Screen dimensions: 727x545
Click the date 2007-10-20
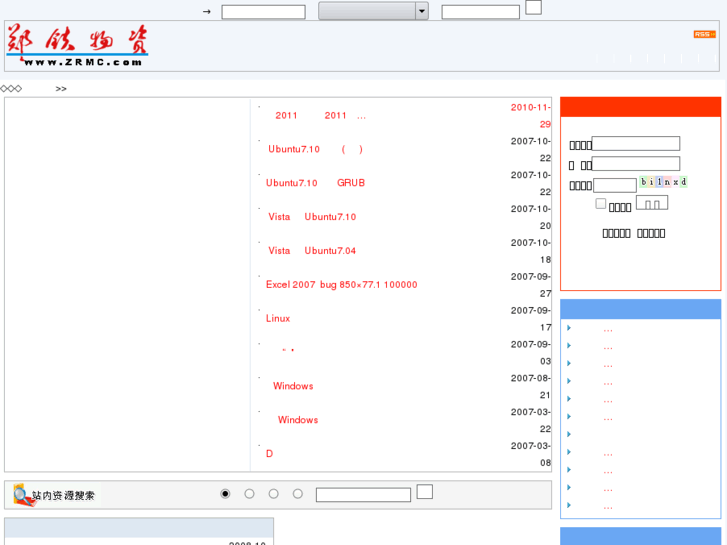[531, 217]
